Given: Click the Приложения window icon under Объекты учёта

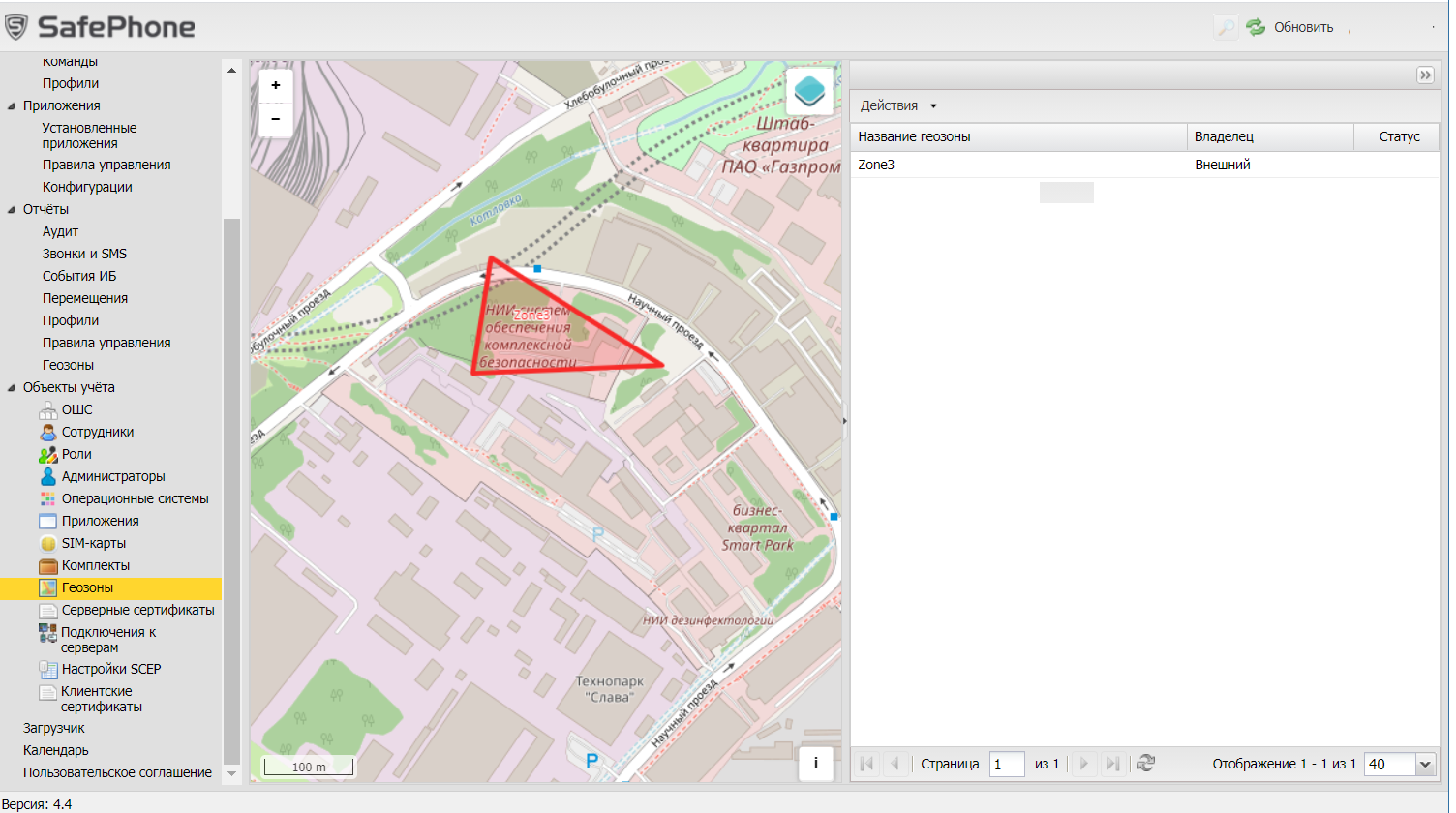Looking at the screenshot, I should coord(48,521).
